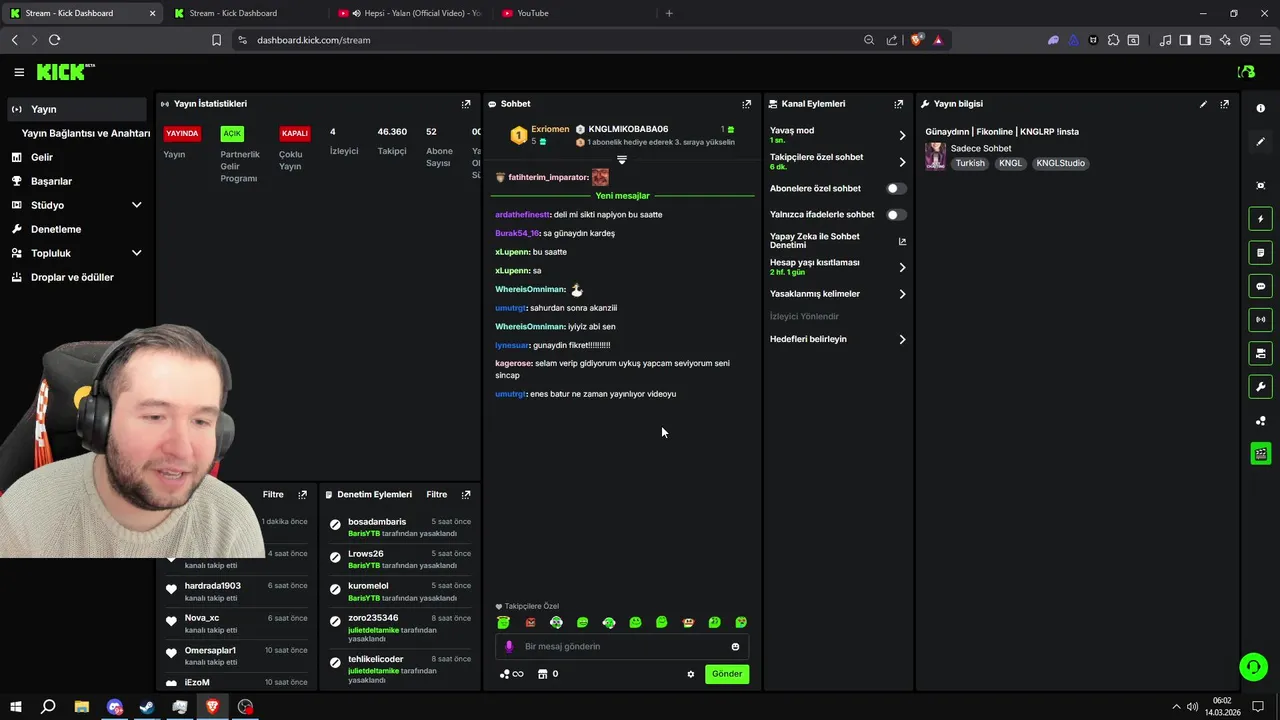Open File Explorer from the taskbar

pos(81,707)
